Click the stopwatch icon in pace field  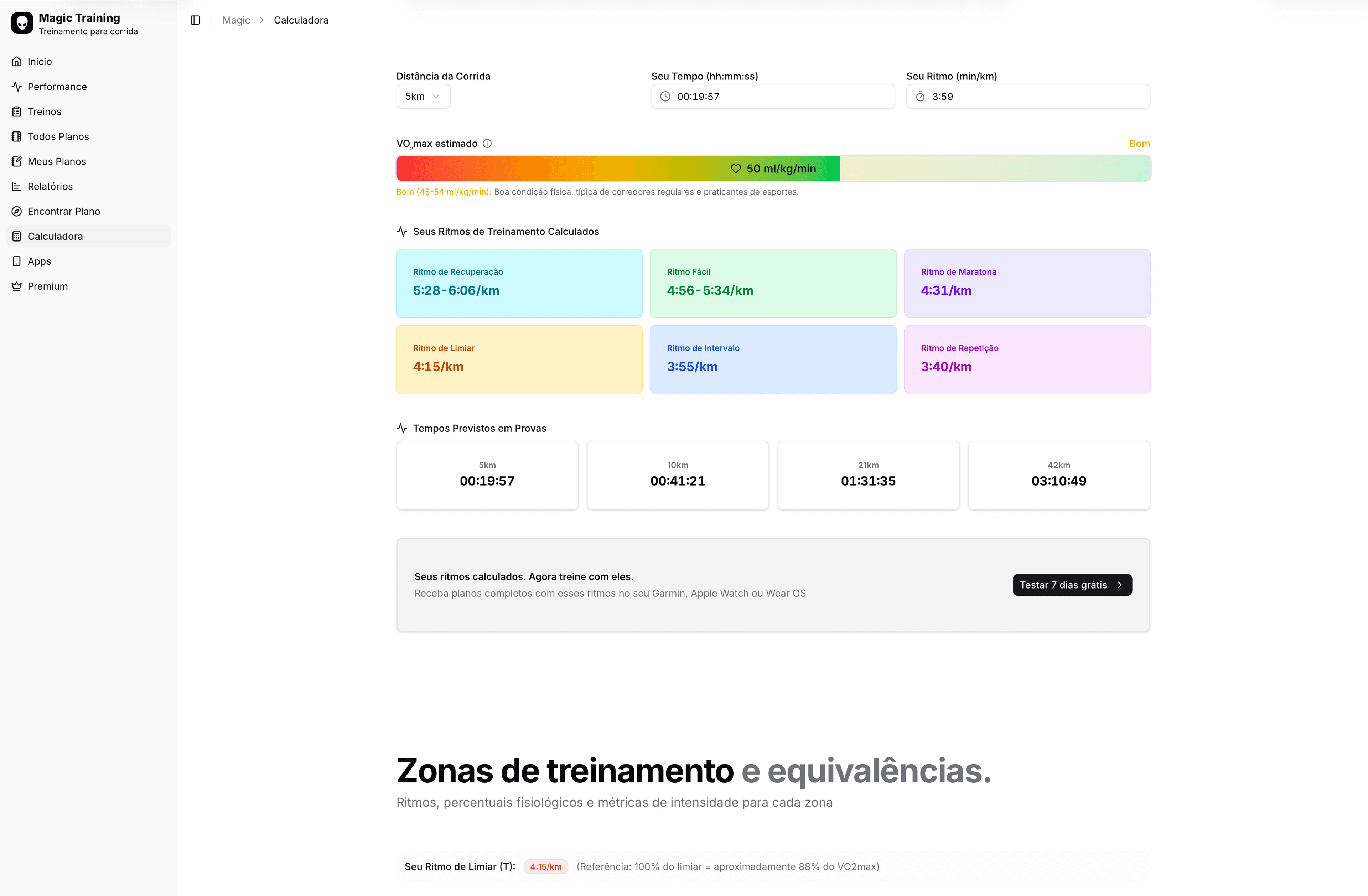[920, 97]
